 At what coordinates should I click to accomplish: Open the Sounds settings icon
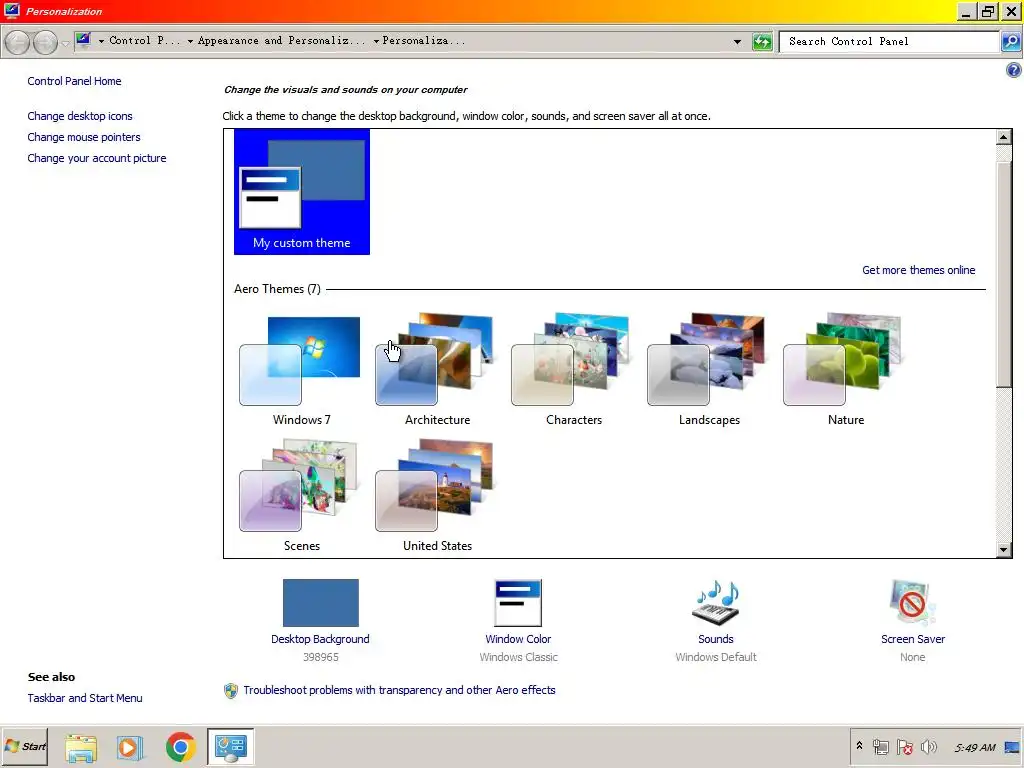[716, 603]
